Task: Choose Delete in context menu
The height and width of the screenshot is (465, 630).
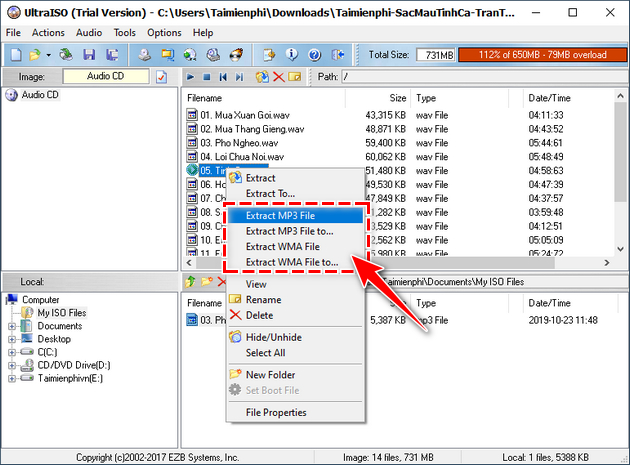Action: [x=296, y=315]
